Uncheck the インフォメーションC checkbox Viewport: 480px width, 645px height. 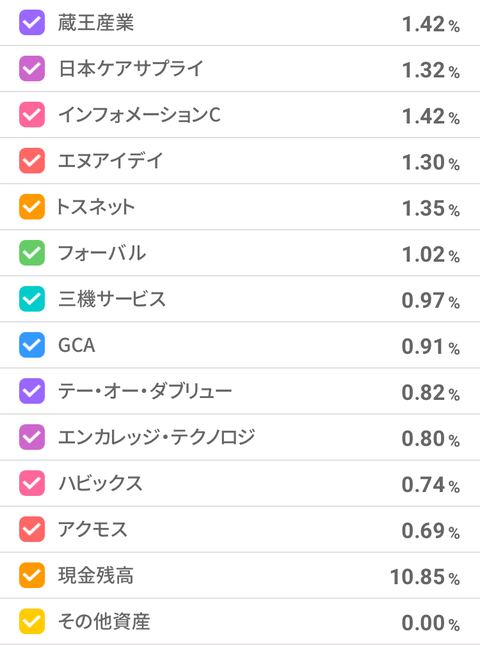click(32, 115)
